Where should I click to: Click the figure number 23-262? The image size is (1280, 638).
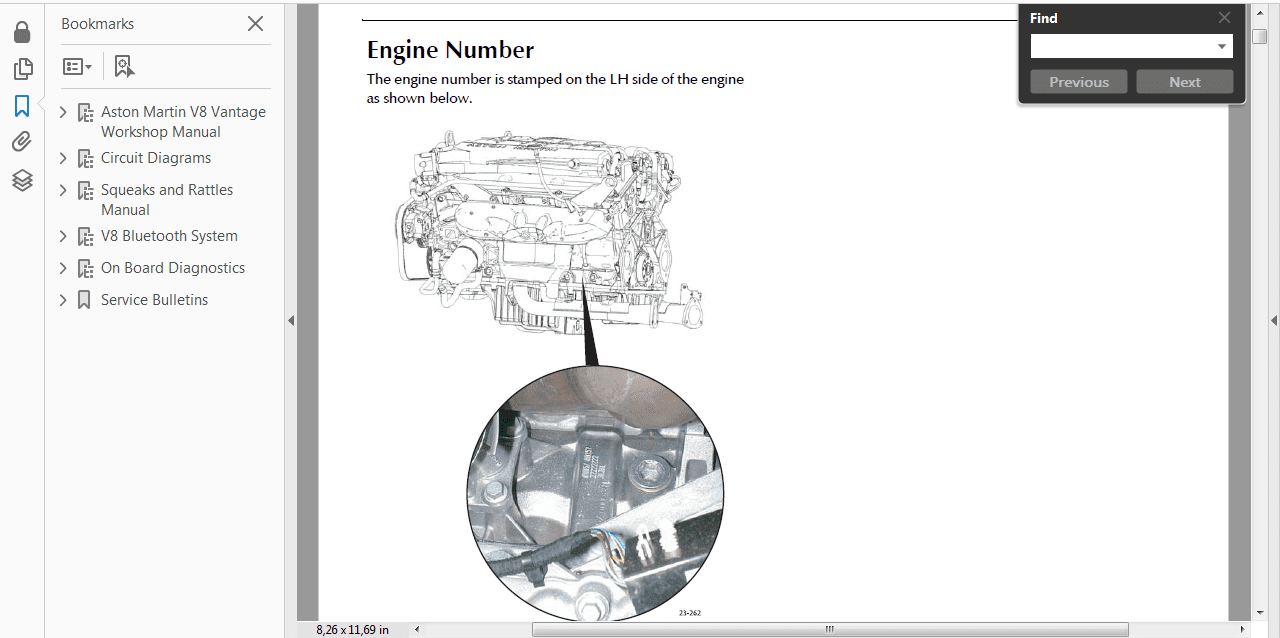point(689,612)
